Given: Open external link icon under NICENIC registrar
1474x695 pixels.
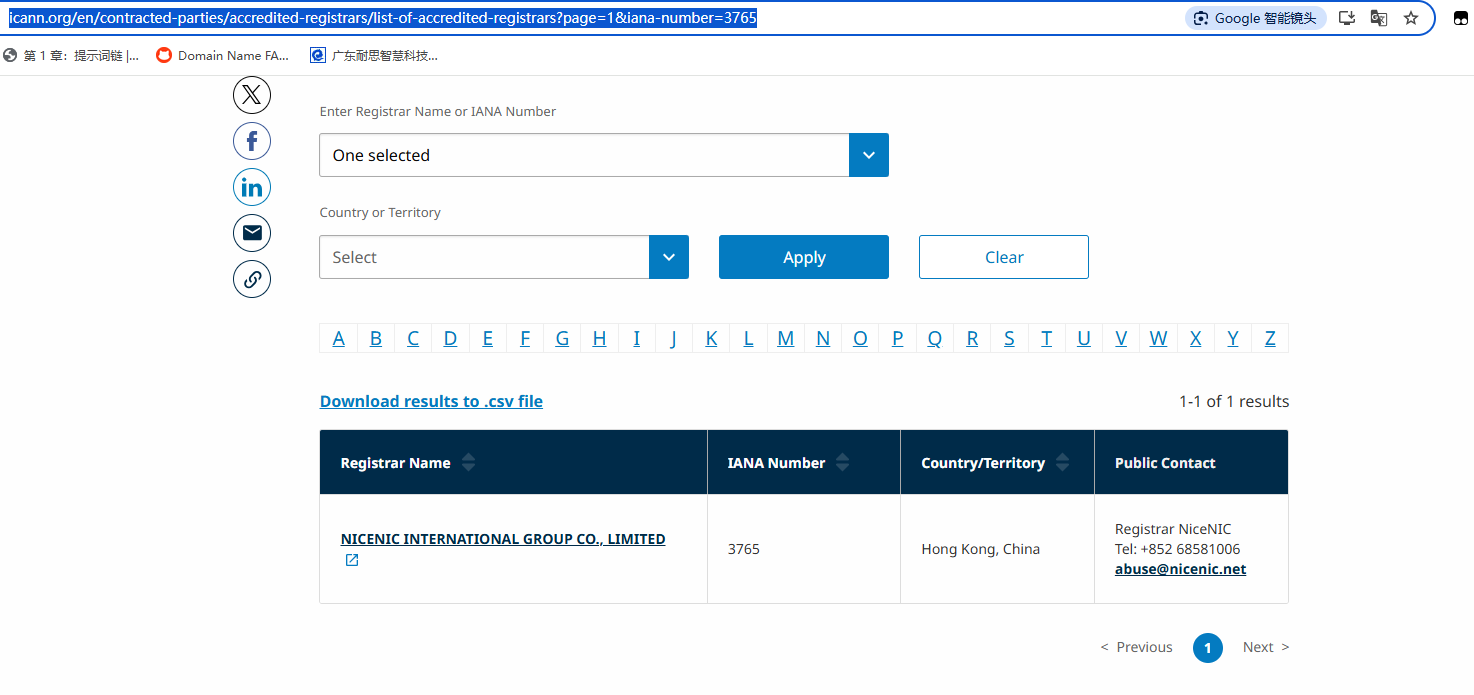Looking at the screenshot, I should pyautogui.click(x=352, y=560).
